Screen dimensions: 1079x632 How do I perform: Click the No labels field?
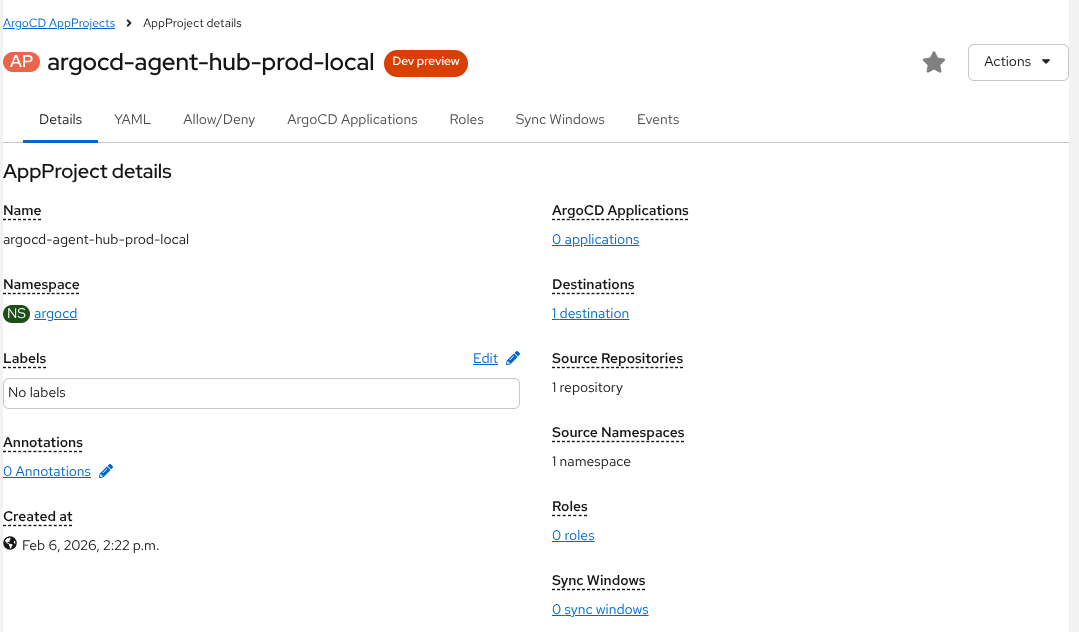(261, 393)
